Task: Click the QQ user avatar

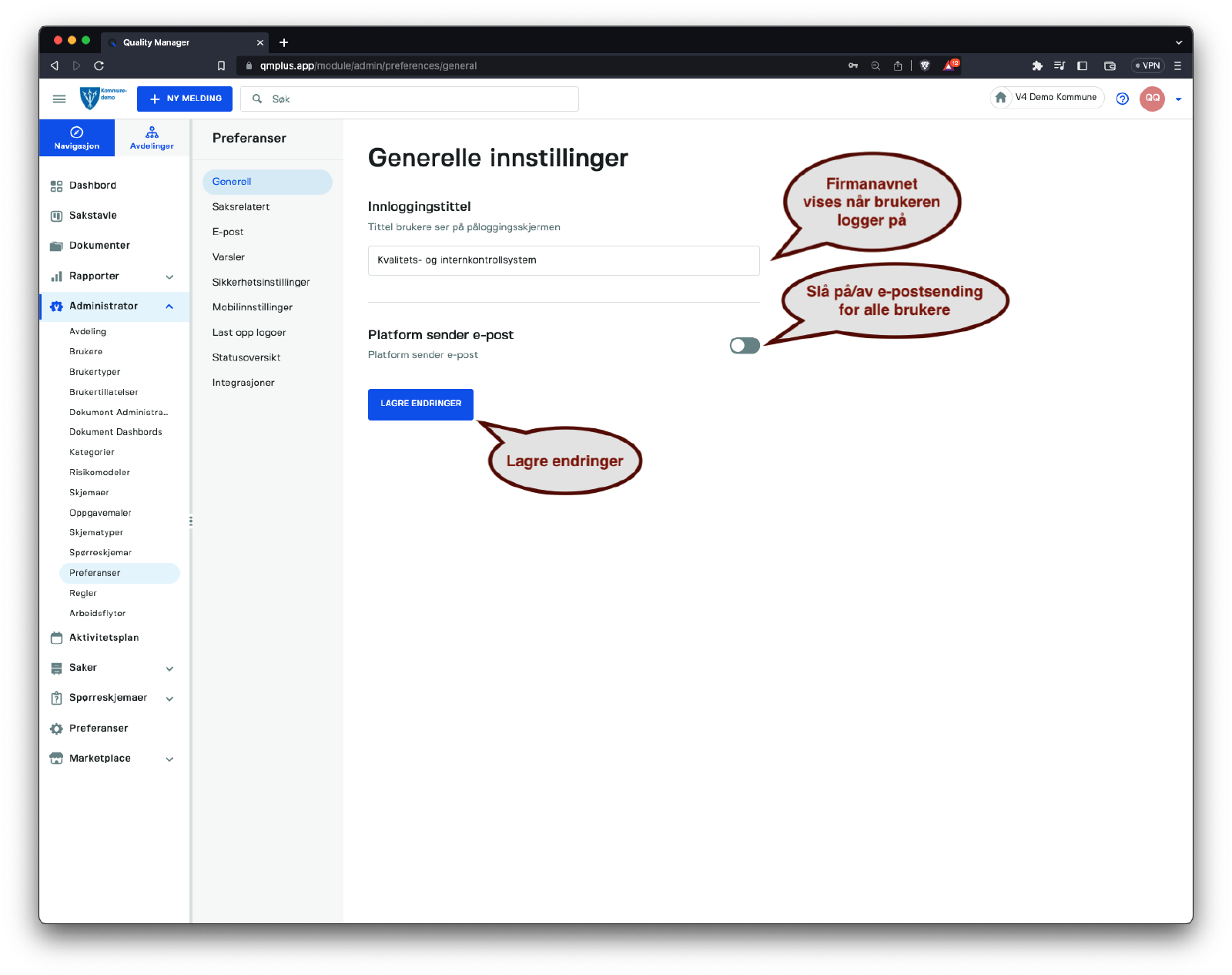Action: 1152,99
